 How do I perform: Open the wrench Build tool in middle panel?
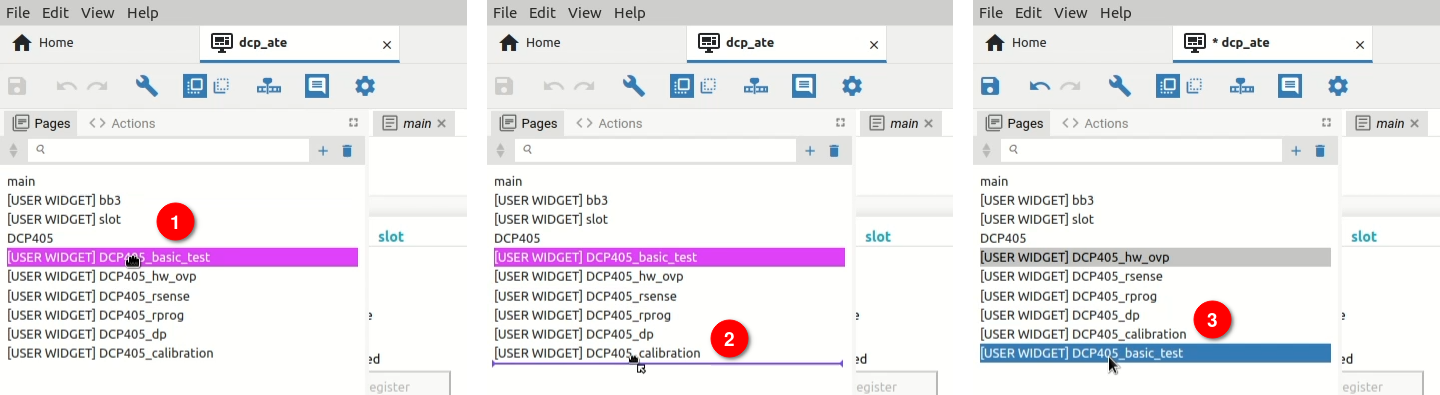click(x=633, y=86)
